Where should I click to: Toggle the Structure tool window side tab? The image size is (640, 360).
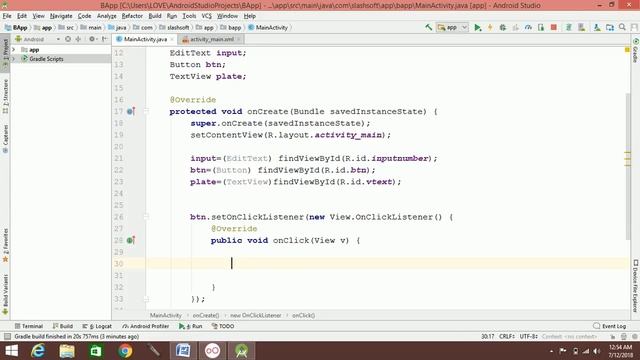[5, 97]
